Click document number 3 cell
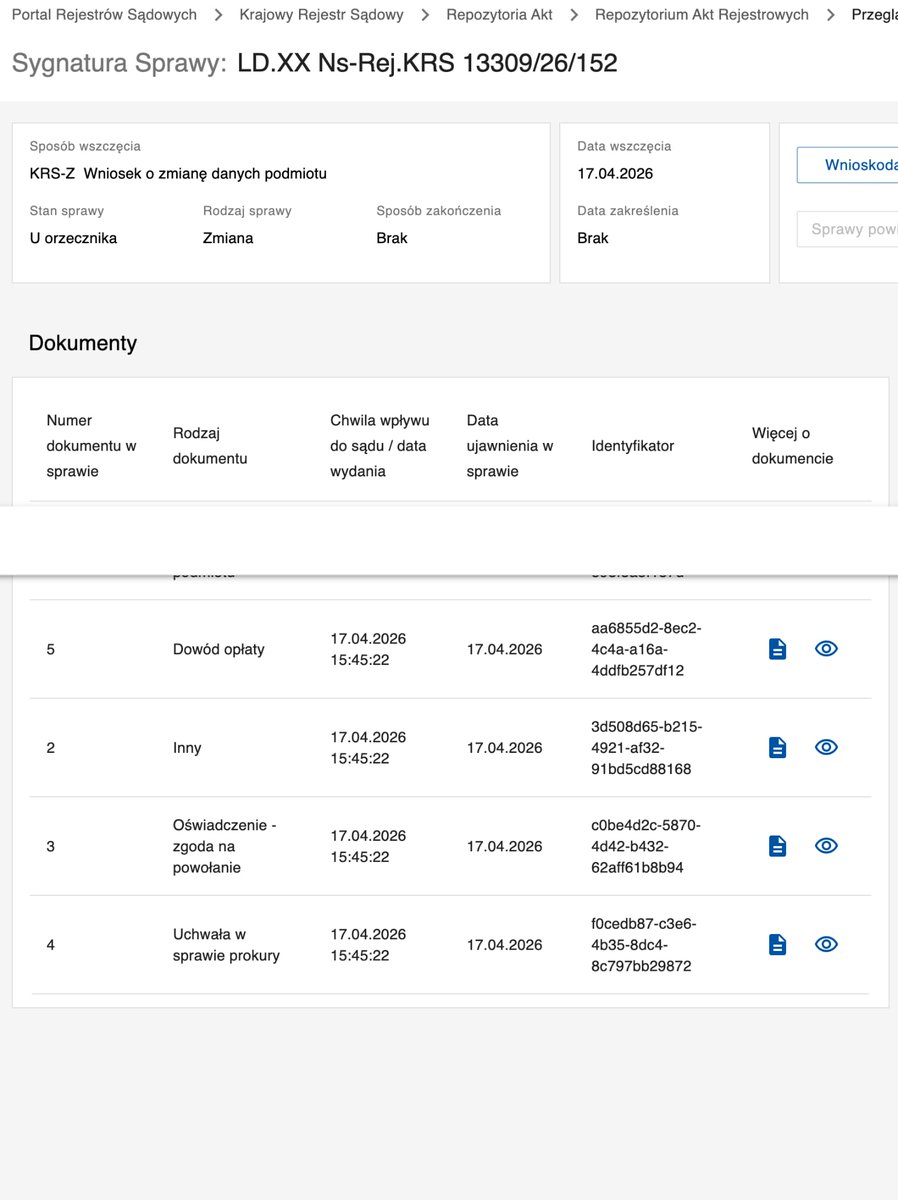 51,846
